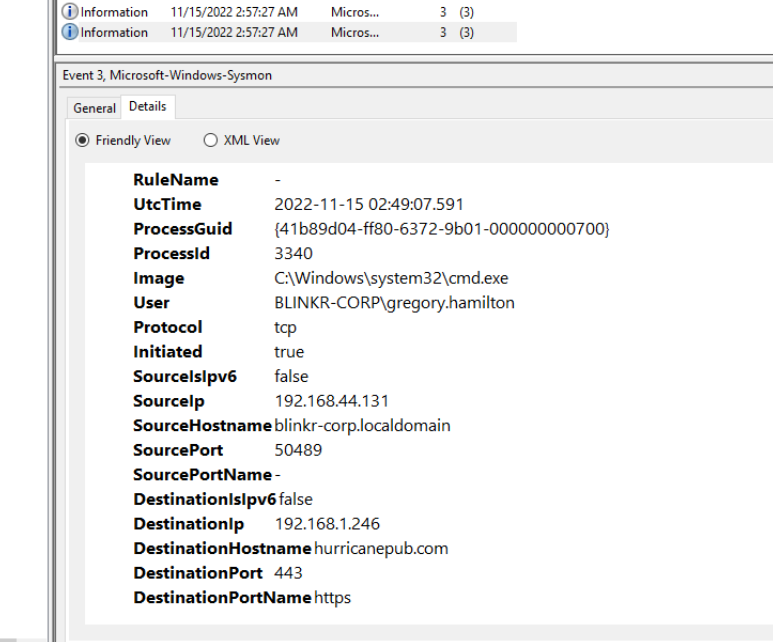Open the Details tab
This screenshot has width=773, height=642.
click(147, 107)
